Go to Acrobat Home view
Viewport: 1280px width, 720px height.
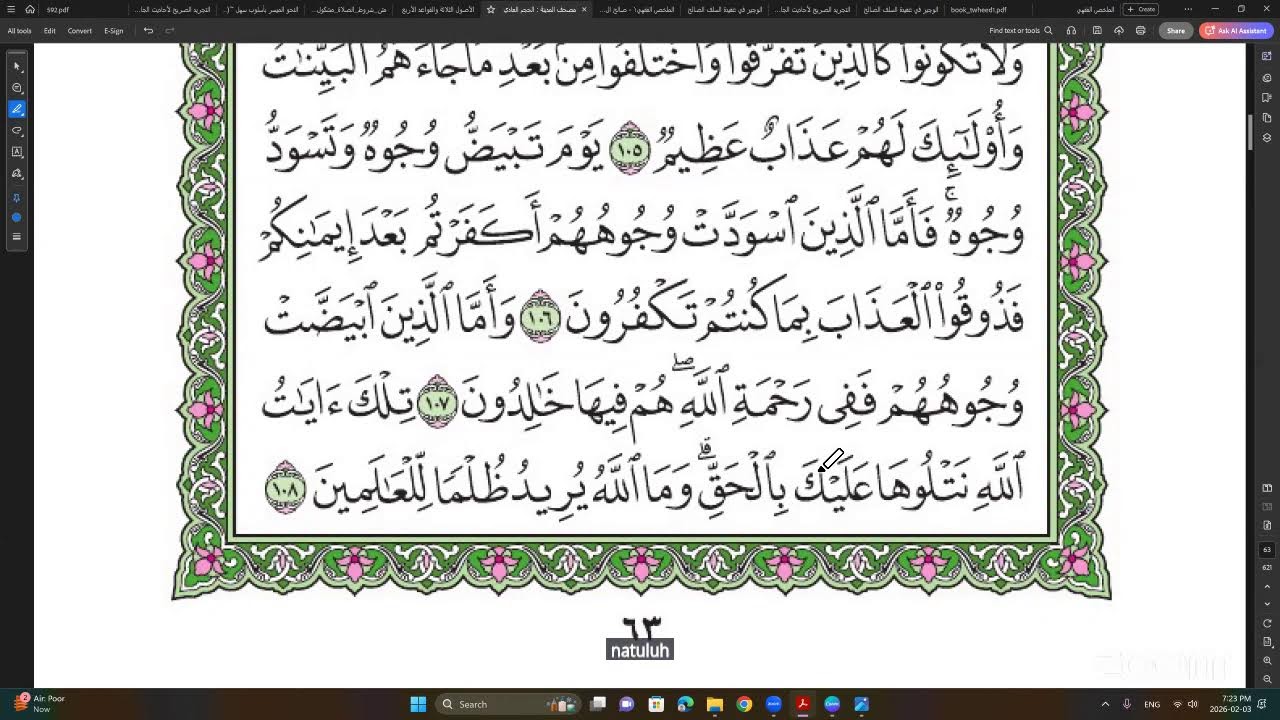(x=30, y=9)
